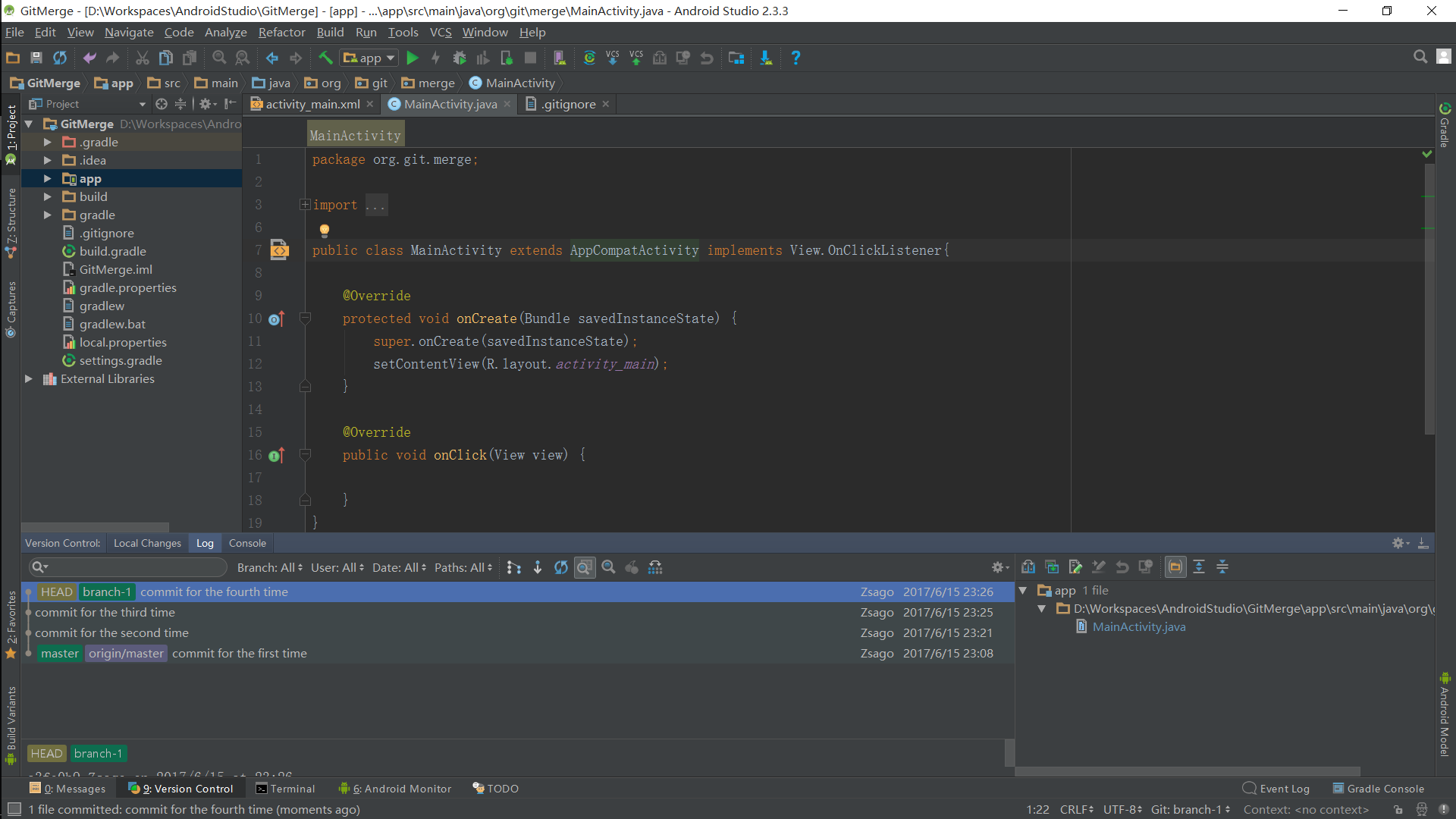Open the VCS menu
The image size is (1456, 819).
click(x=441, y=32)
